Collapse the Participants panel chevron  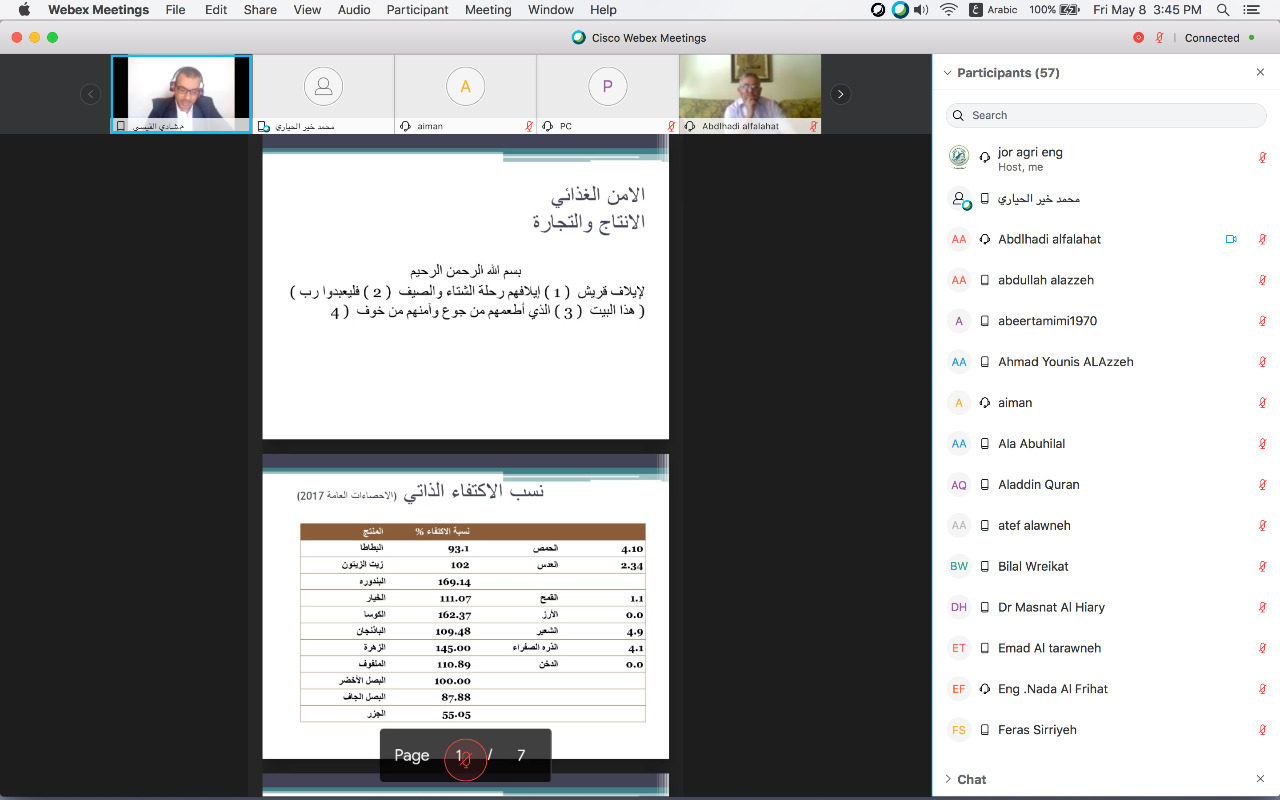click(947, 73)
